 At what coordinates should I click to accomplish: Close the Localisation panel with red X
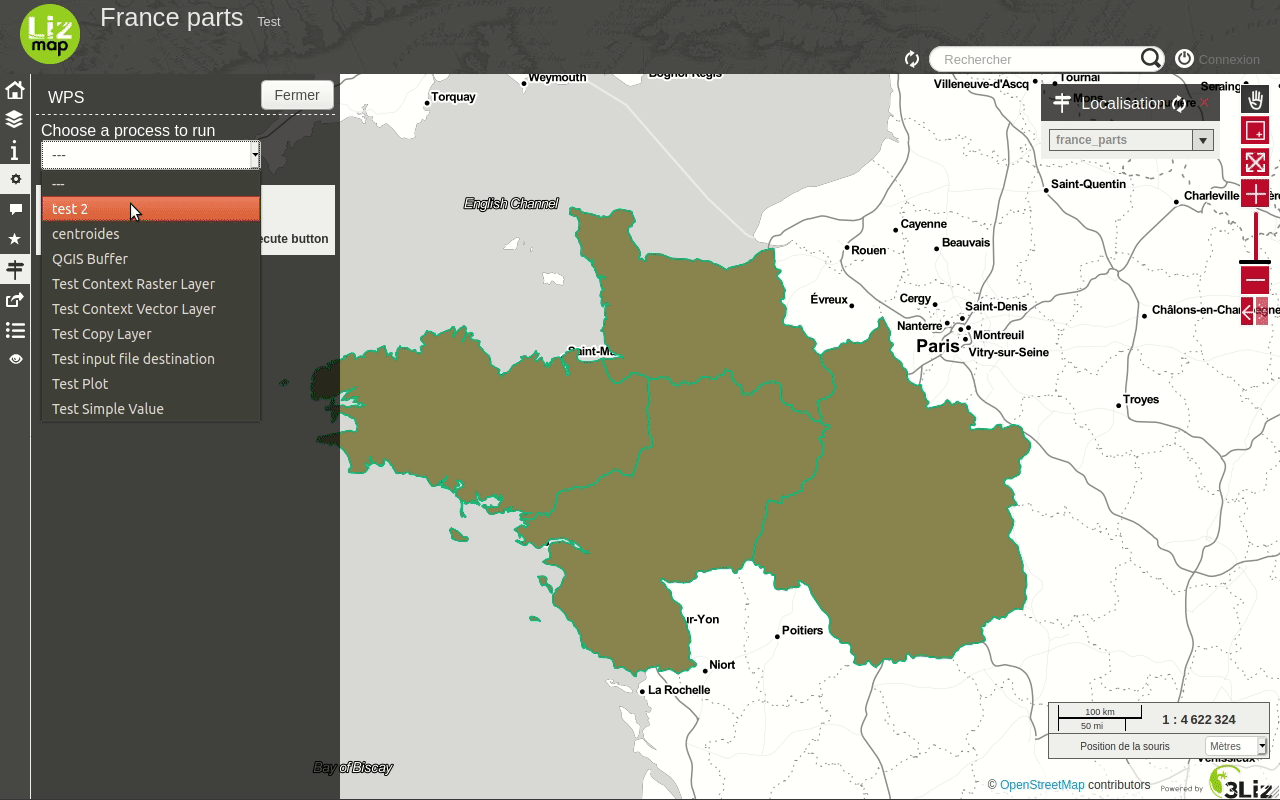coord(1204,102)
